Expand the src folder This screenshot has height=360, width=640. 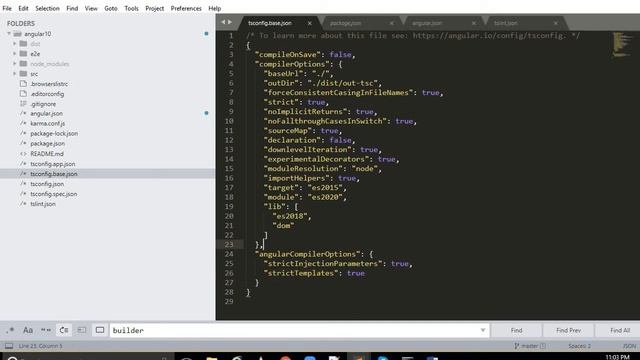pyautogui.click(x=15, y=73)
